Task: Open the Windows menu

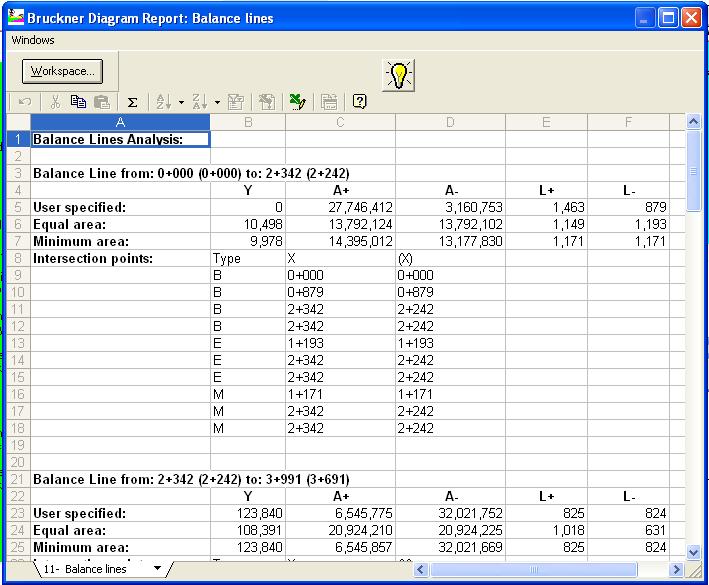Action: pos(33,40)
